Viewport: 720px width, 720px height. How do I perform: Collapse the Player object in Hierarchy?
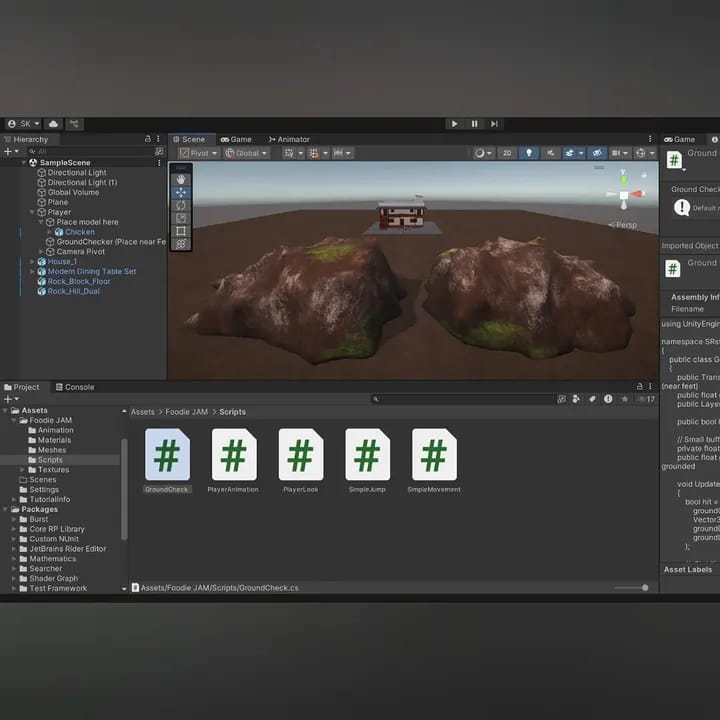pos(32,212)
